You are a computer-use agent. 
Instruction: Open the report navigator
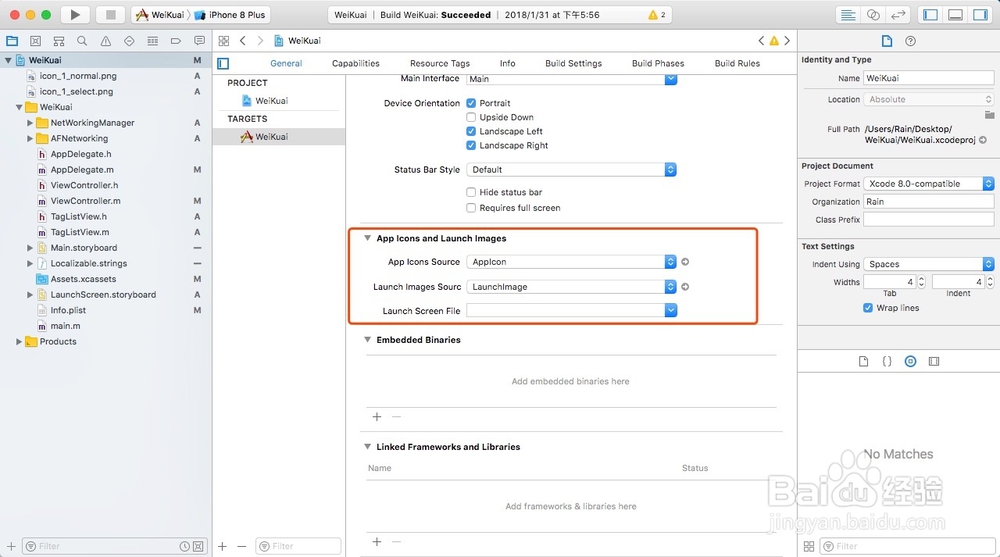200,41
